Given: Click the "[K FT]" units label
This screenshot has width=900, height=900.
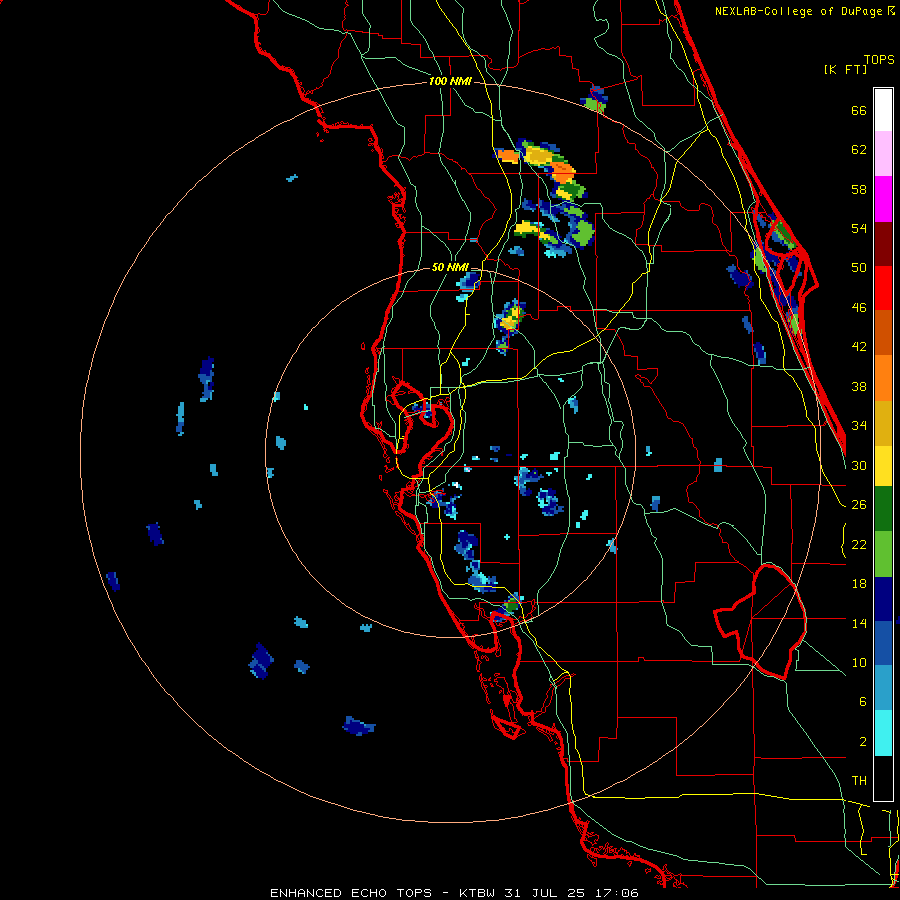Looking at the screenshot, I should coord(845,70).
